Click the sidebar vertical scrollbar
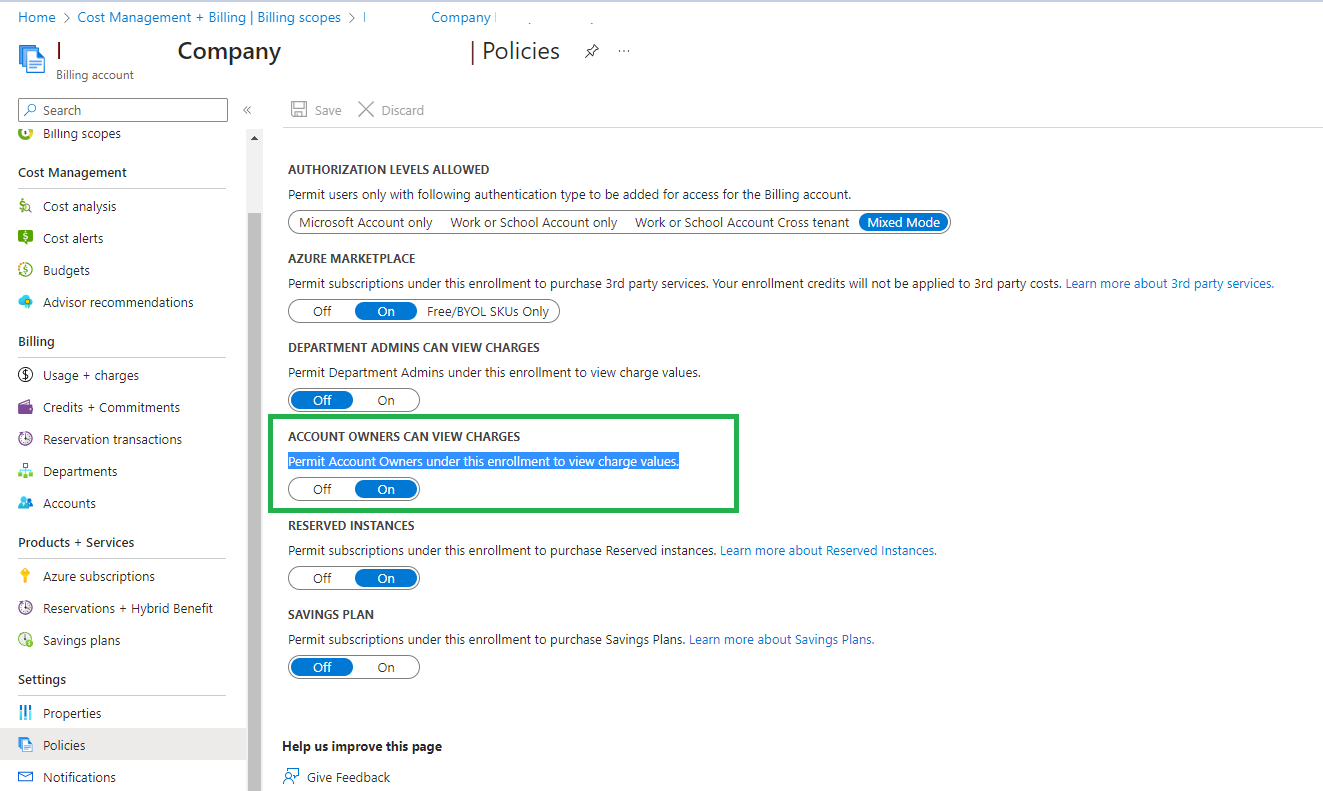 pos(254,500)
